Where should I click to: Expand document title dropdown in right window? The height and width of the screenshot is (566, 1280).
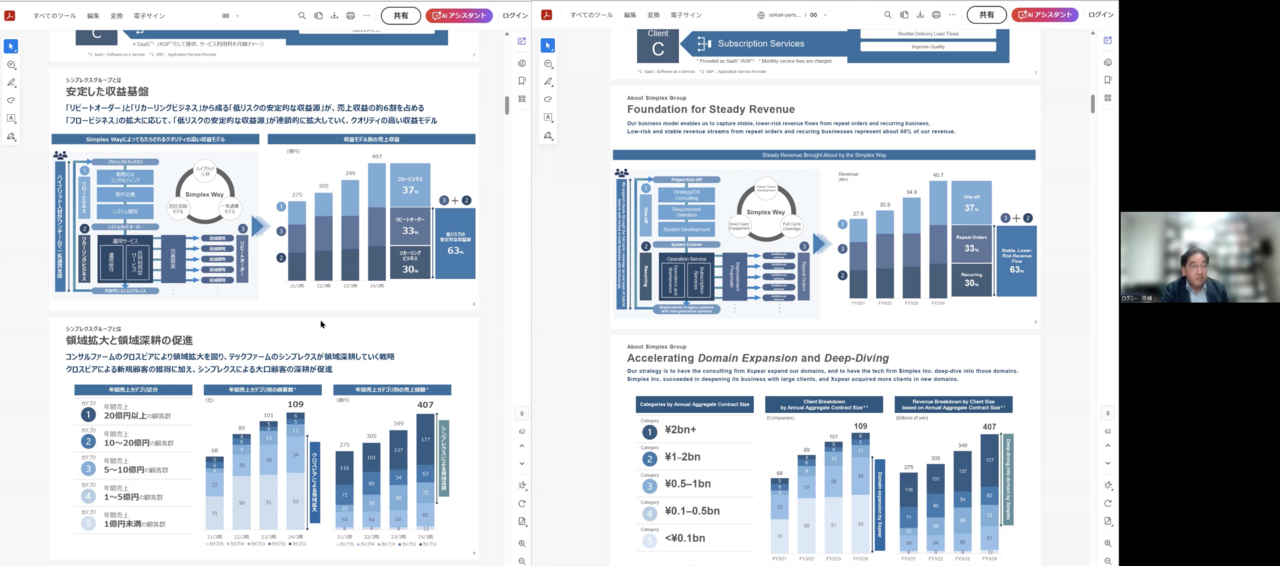point(825,16)
